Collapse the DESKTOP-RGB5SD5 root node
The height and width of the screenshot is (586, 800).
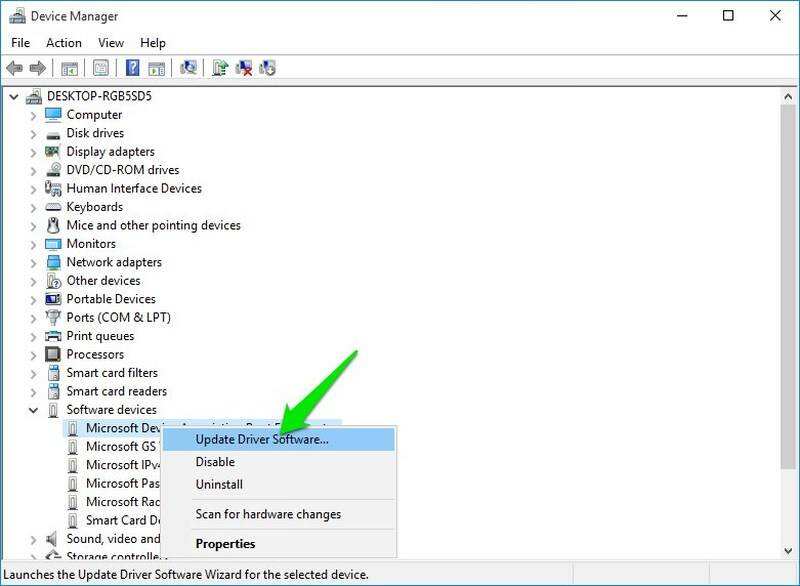point(13,96)
